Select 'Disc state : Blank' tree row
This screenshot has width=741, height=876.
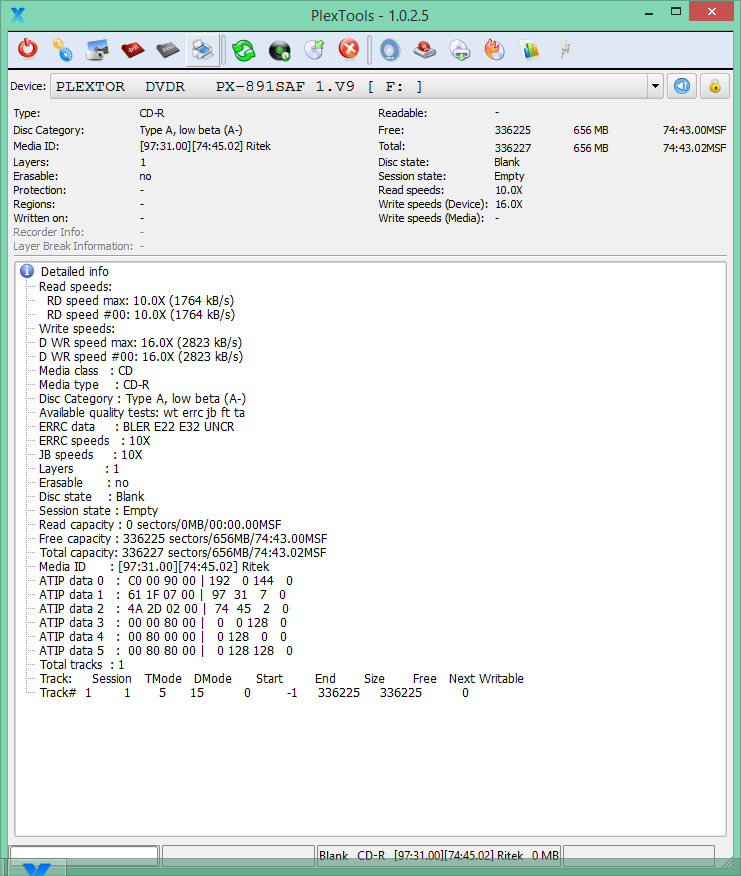(x=92, y=497)
